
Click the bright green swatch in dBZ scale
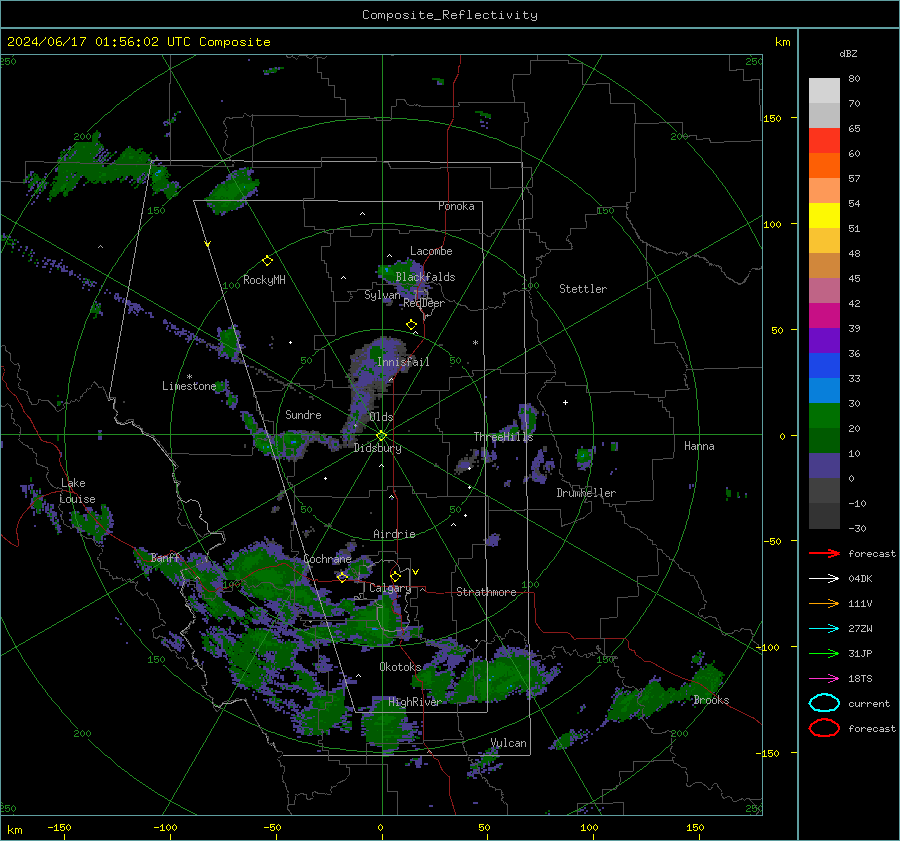pos(824,415)
